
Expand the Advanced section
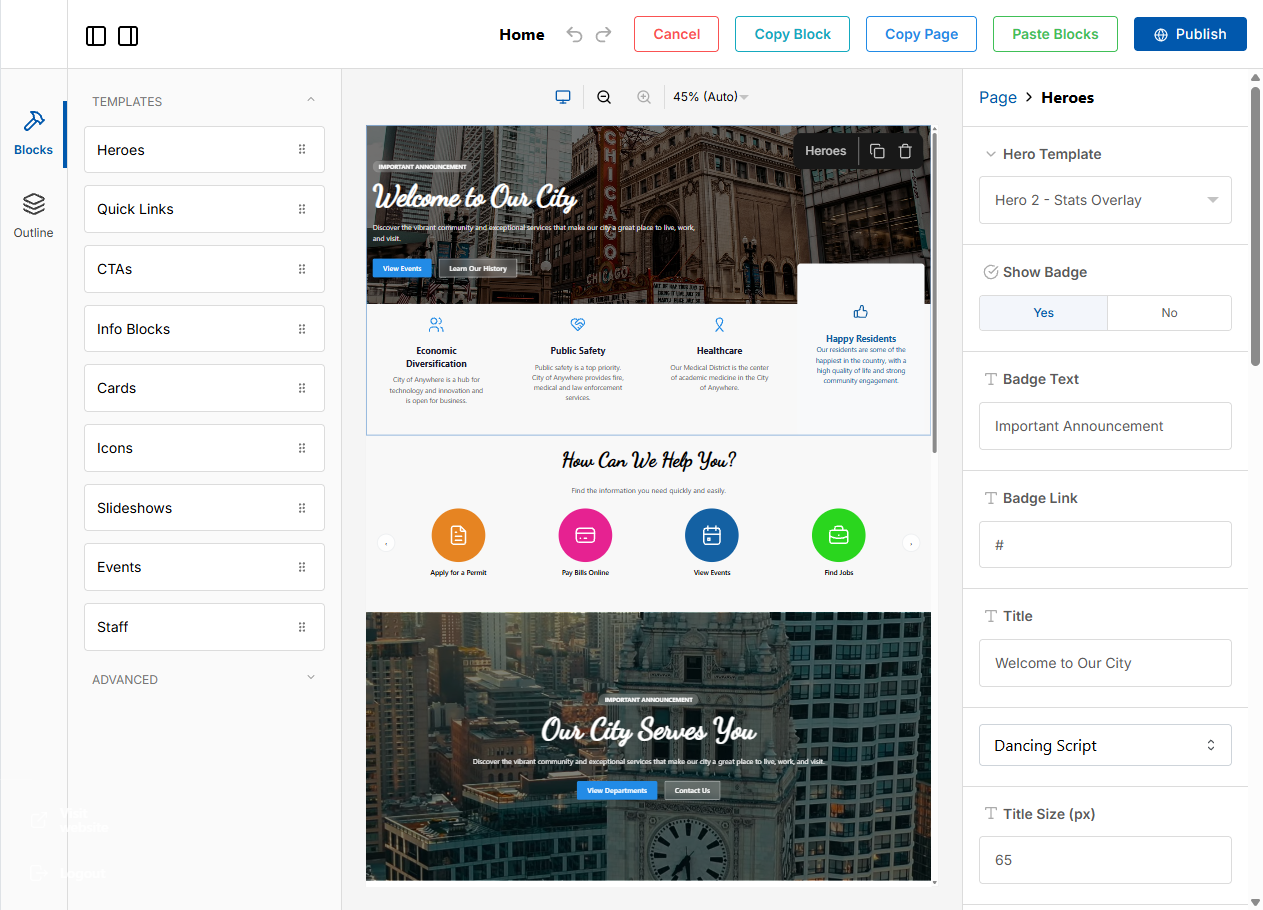tap(311, 678)
